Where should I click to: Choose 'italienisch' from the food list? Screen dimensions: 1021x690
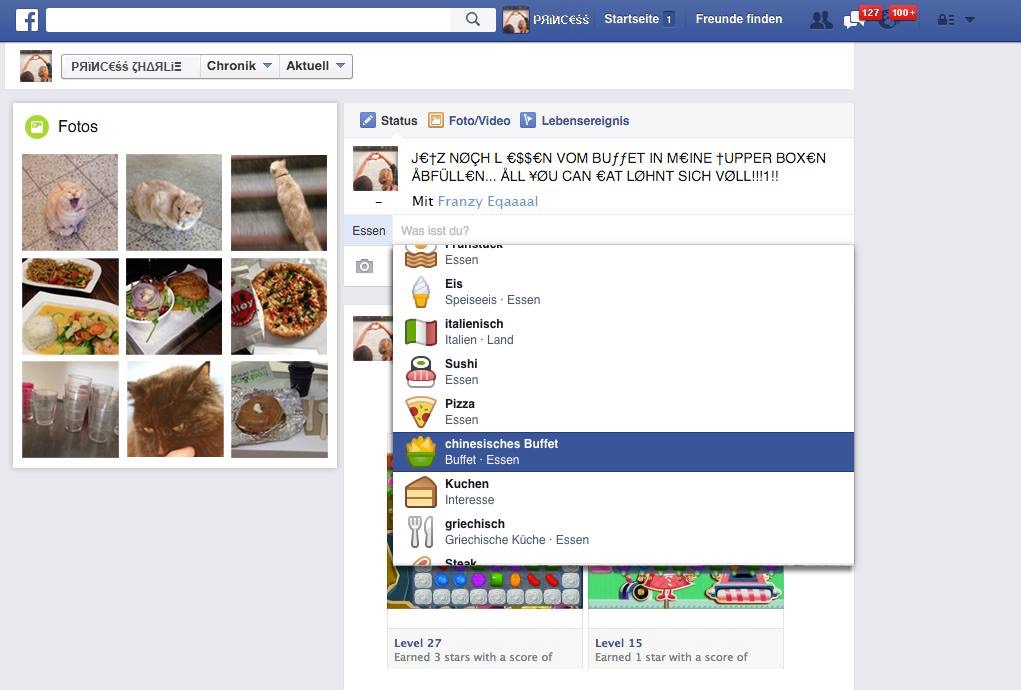[x=623, y=332]
